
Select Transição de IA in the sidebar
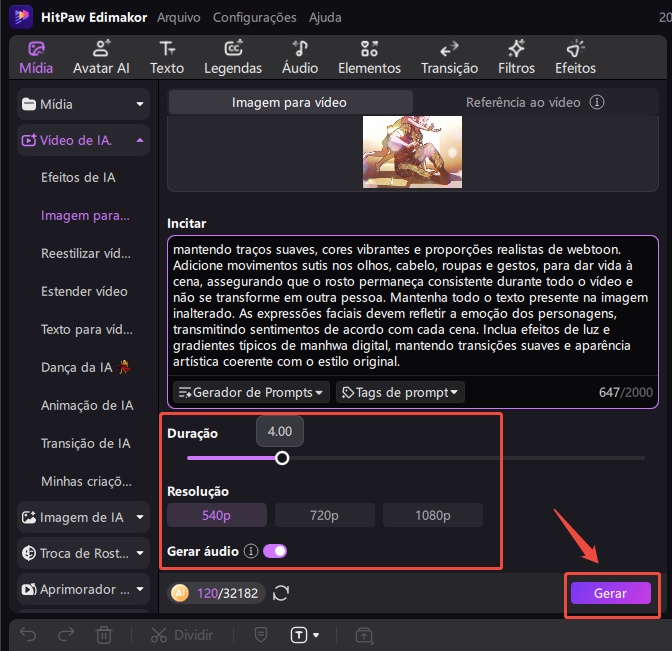[85, 443]
